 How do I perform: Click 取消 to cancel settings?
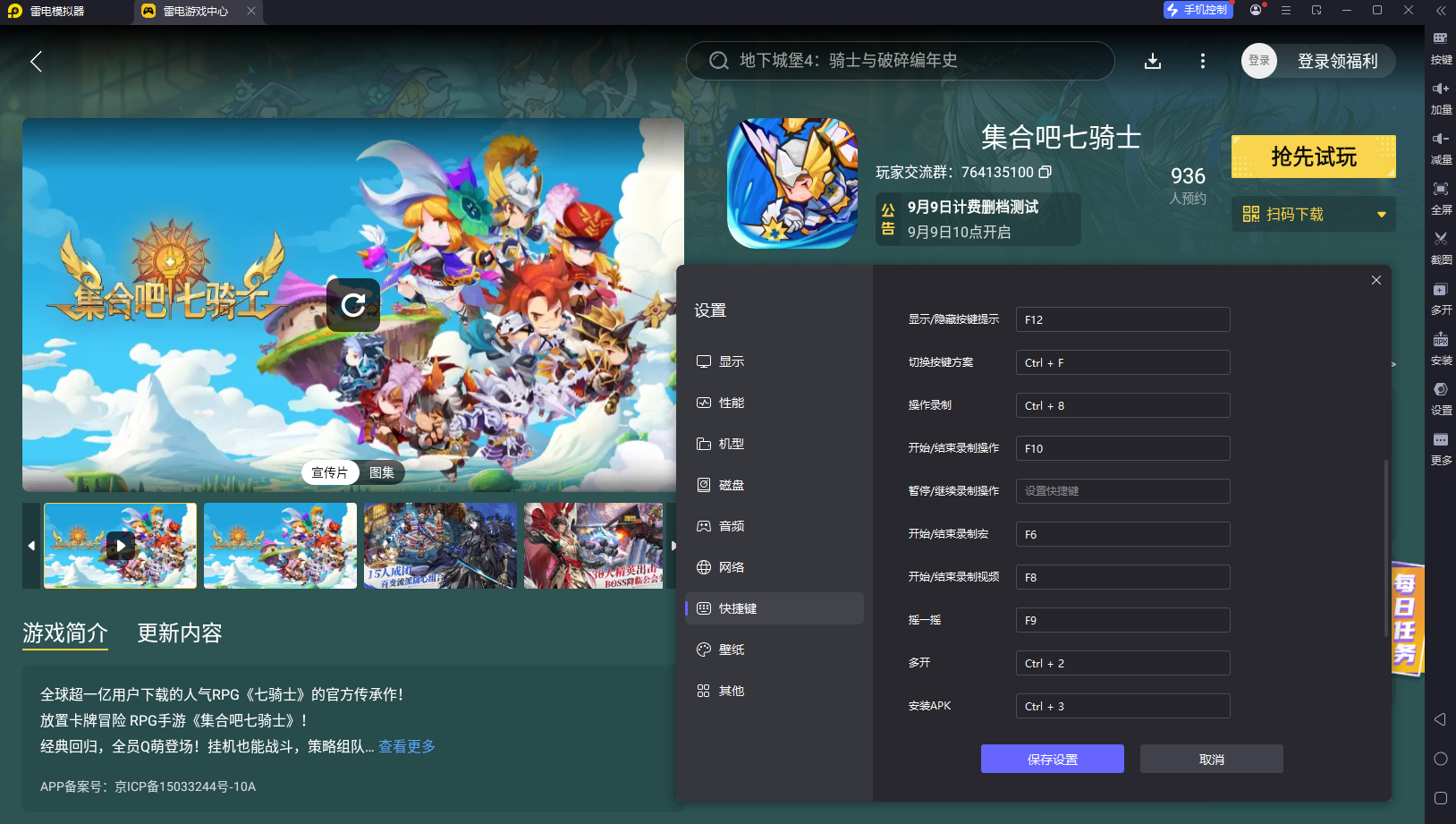(x=1212, y=759)
